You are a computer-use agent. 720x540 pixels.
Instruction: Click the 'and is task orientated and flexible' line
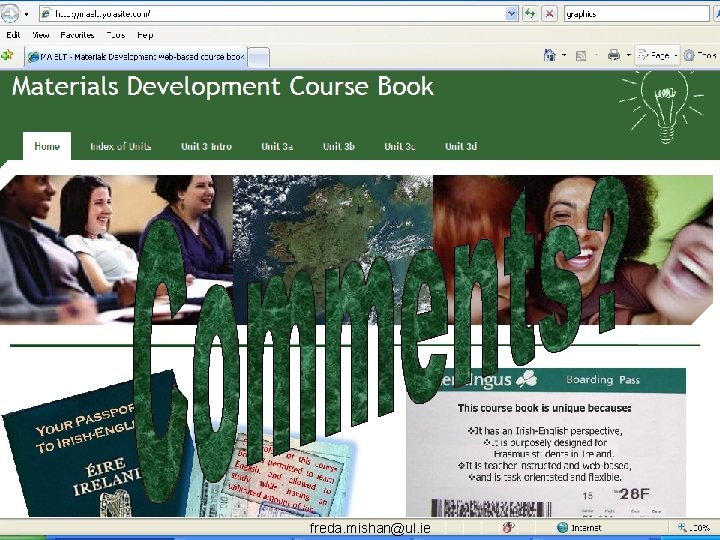(545, 477)
